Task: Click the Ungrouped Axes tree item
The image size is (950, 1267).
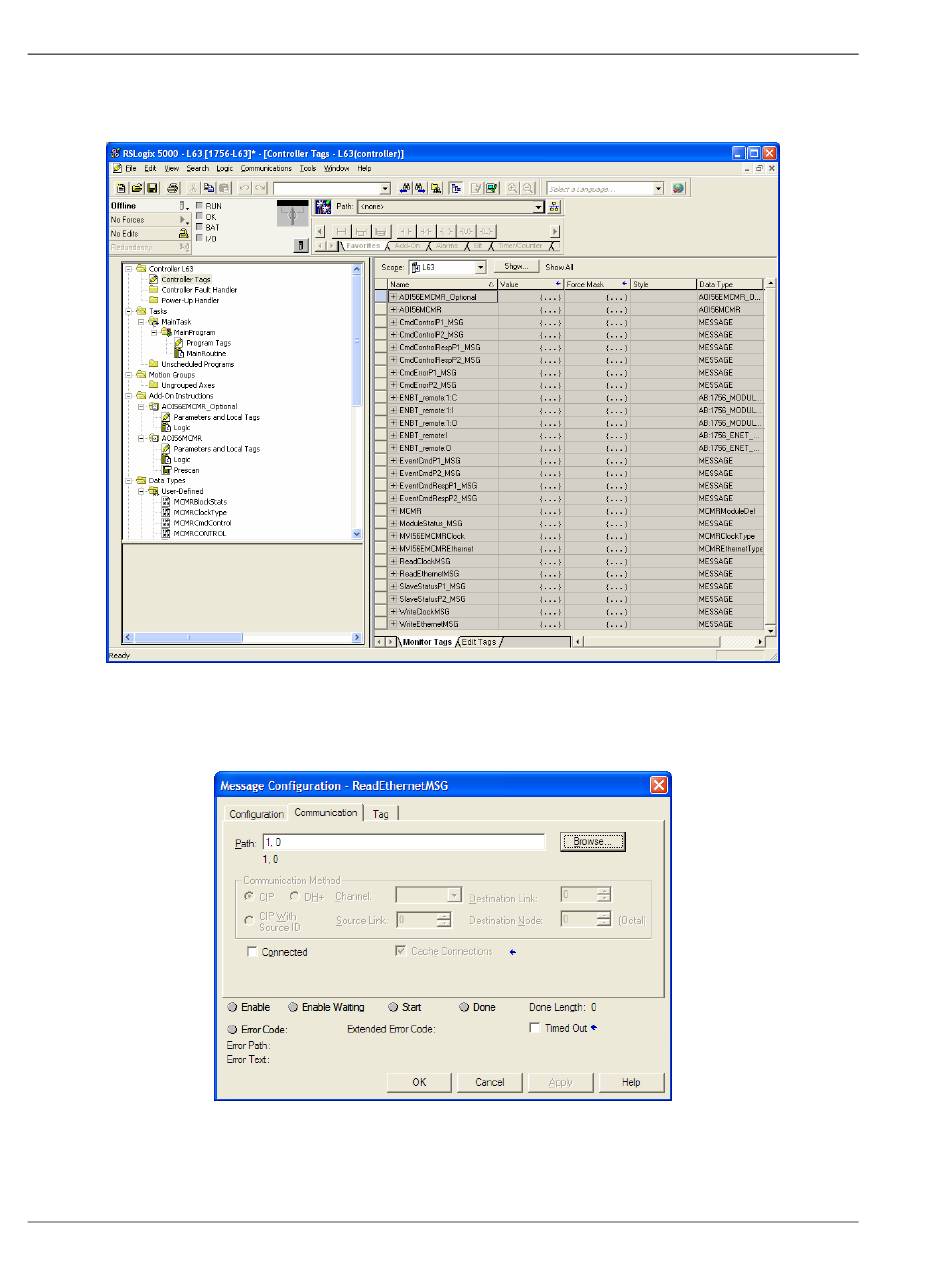Action: 188,385
